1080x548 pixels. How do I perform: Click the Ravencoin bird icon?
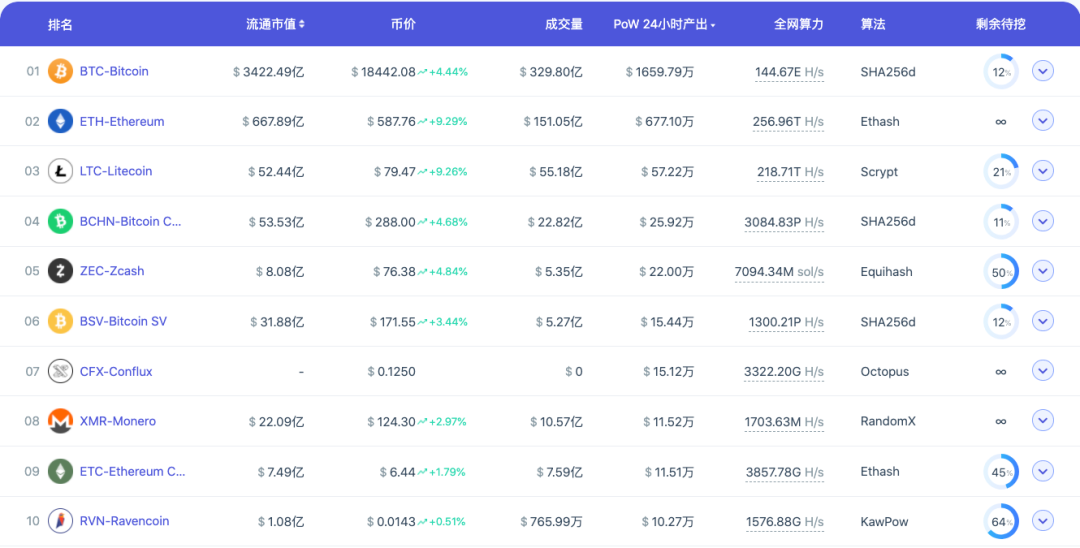tap(61, 521)
